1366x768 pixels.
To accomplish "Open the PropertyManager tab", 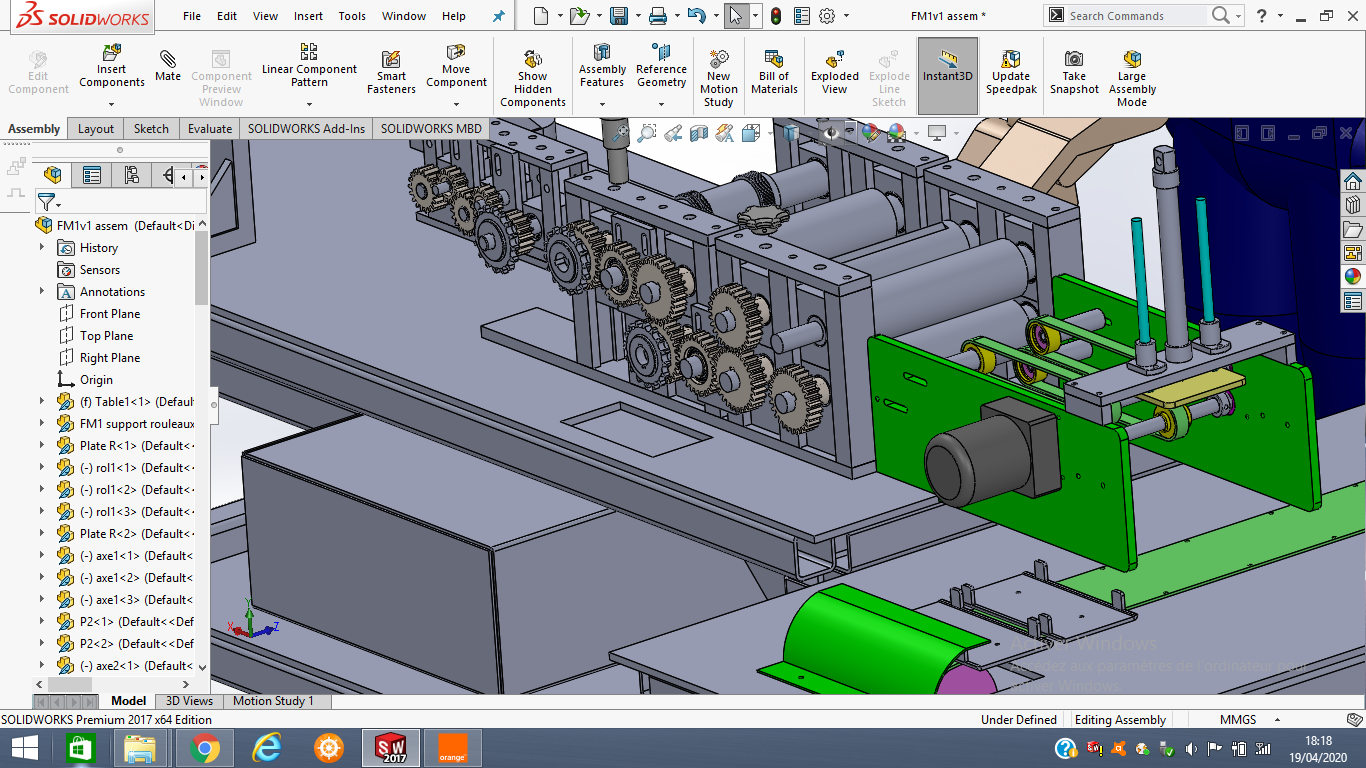I will point(92,175).
